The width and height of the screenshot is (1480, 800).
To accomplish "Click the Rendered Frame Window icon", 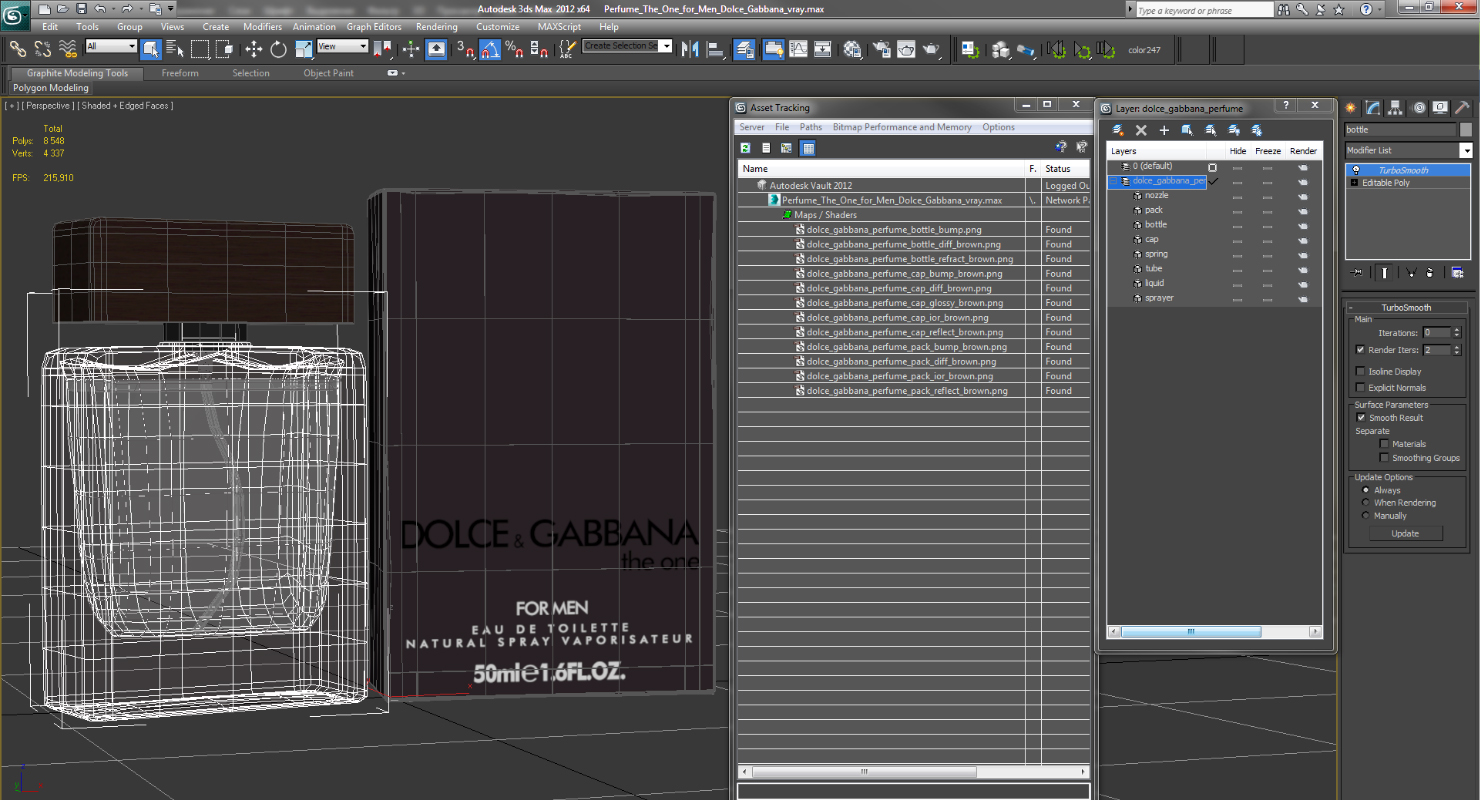I will click(x=906, y=49).
